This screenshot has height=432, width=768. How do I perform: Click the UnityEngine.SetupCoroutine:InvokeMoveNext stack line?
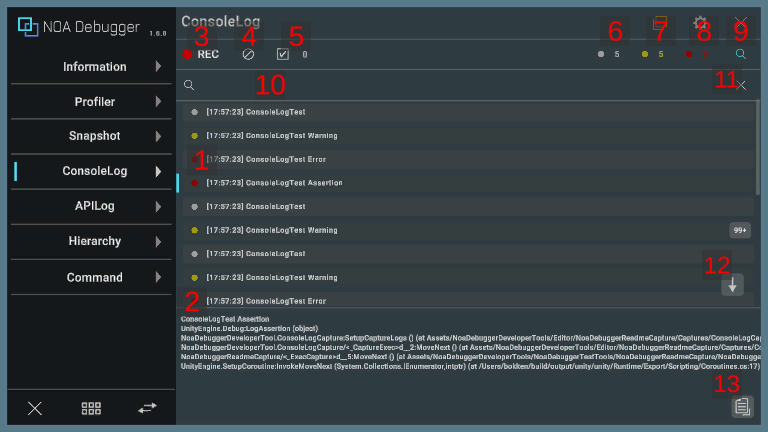point(470,366)
